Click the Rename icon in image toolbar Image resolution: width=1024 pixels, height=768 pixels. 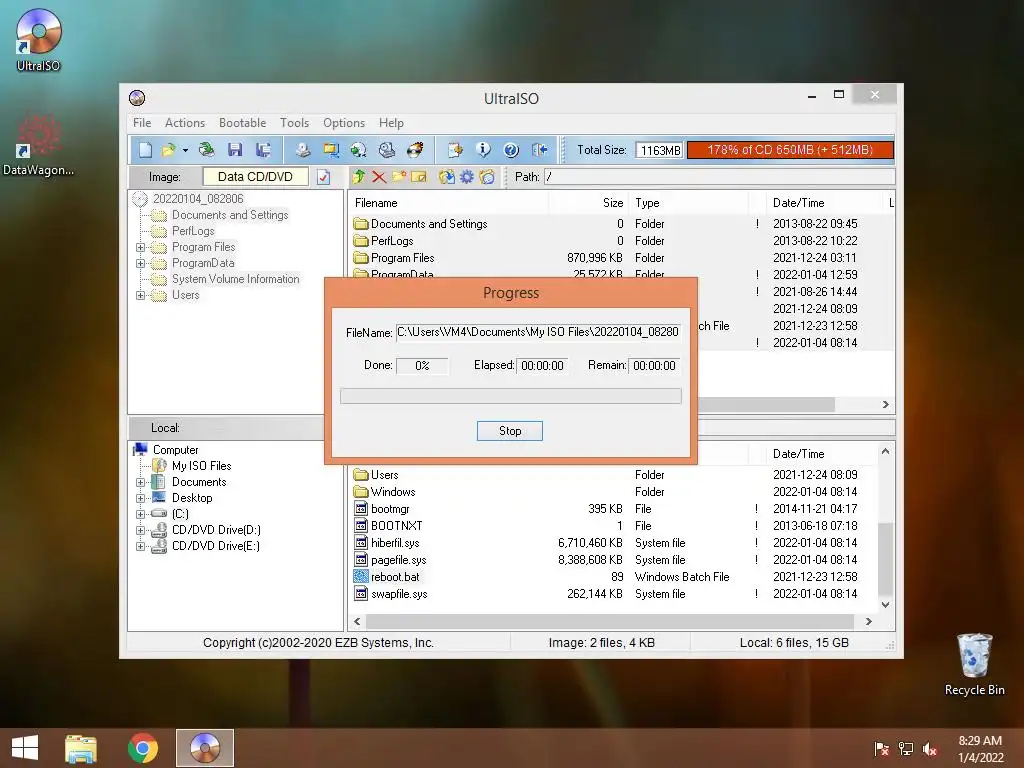click(x=419, y=177)
